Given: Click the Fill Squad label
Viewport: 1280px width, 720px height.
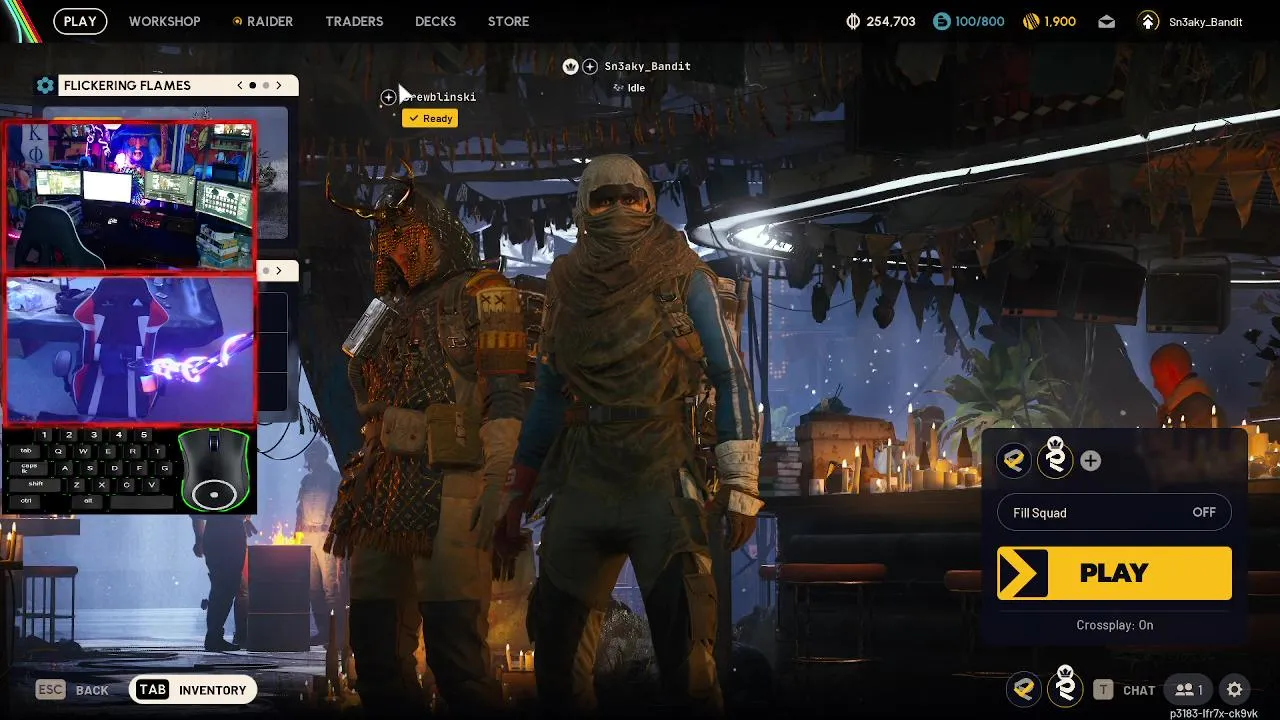Looking at the screenshot, I should (1040, 513).
